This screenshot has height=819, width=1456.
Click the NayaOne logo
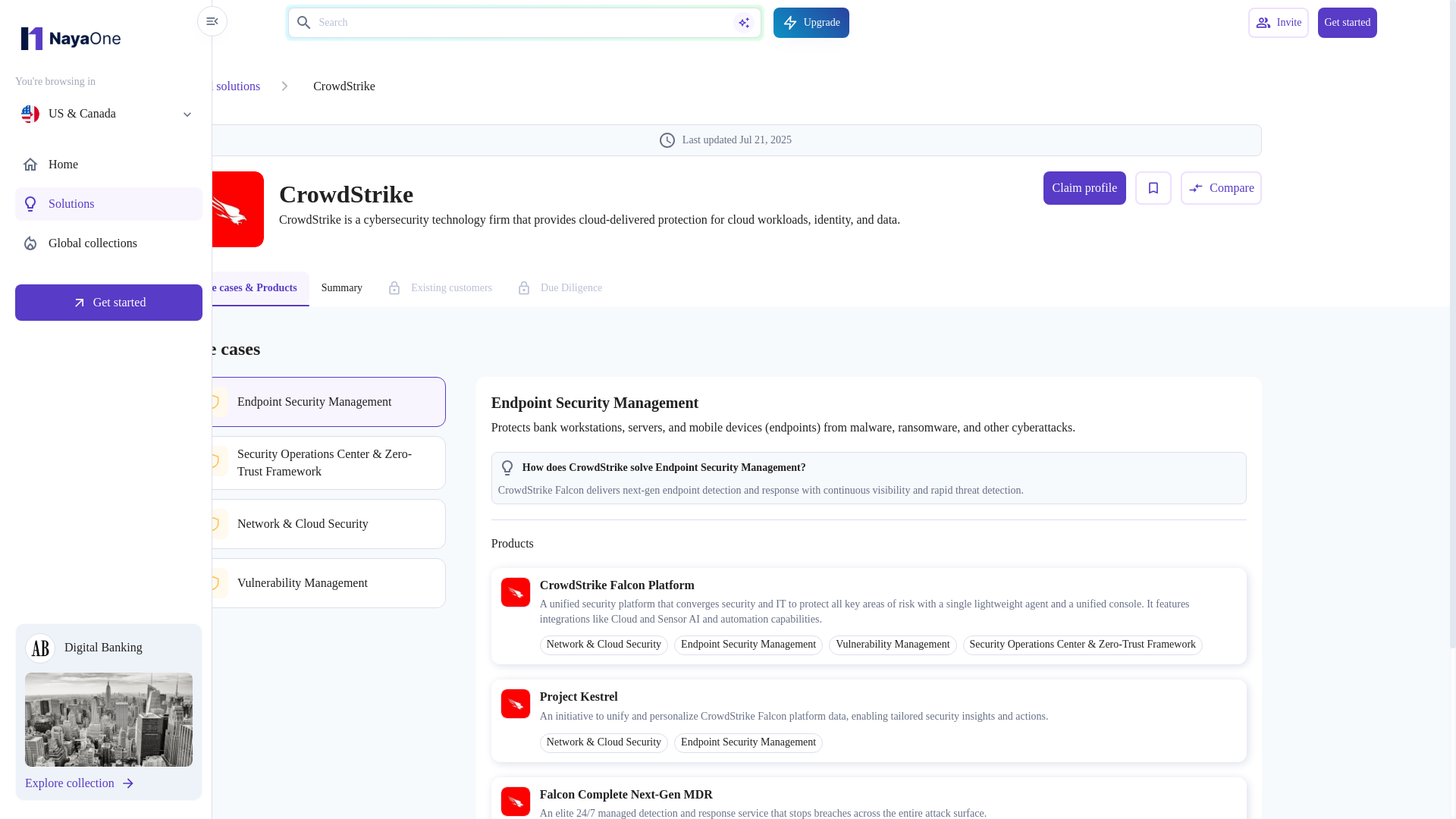click(x=71, y=38)
